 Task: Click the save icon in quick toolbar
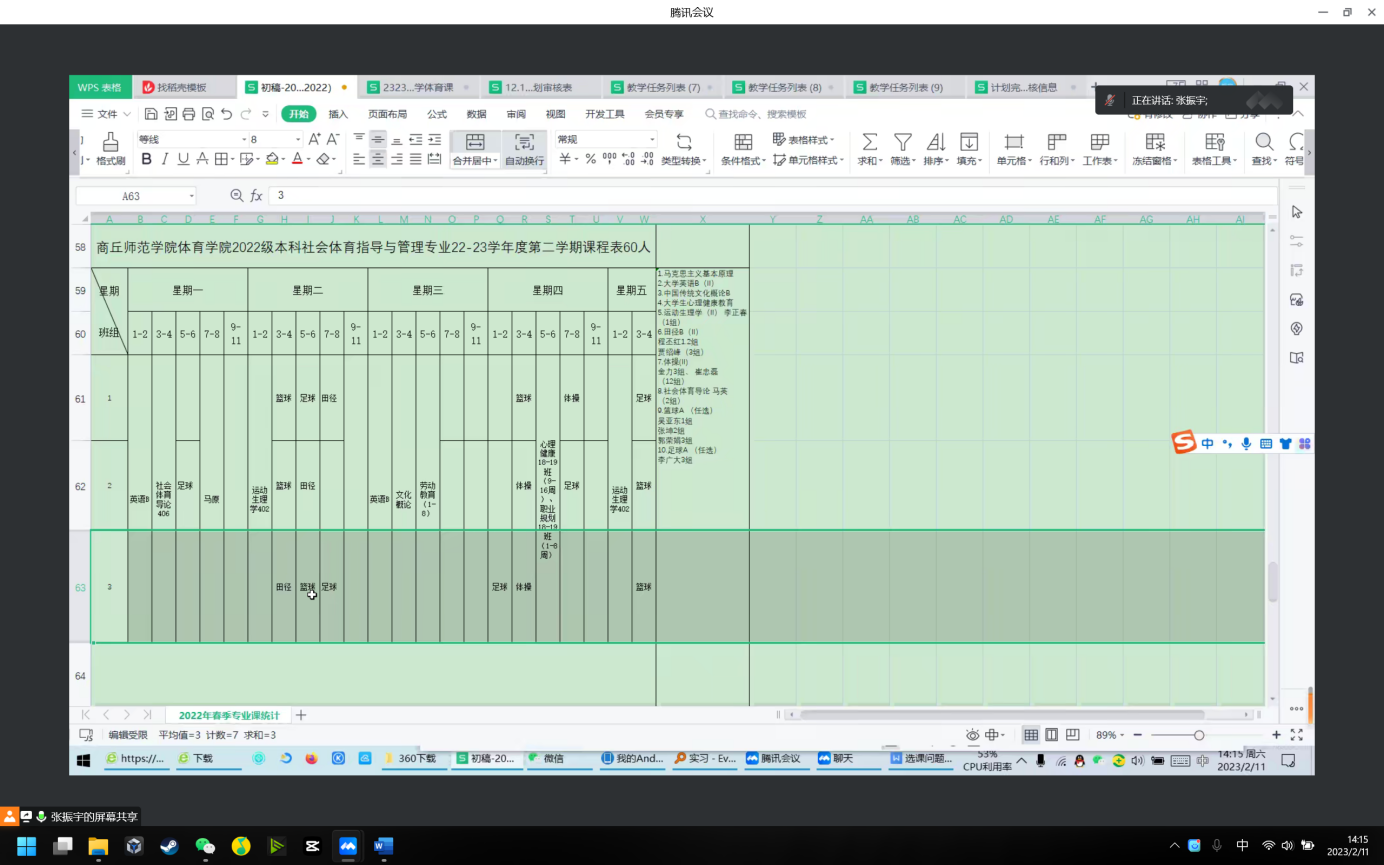coord(151,114)
